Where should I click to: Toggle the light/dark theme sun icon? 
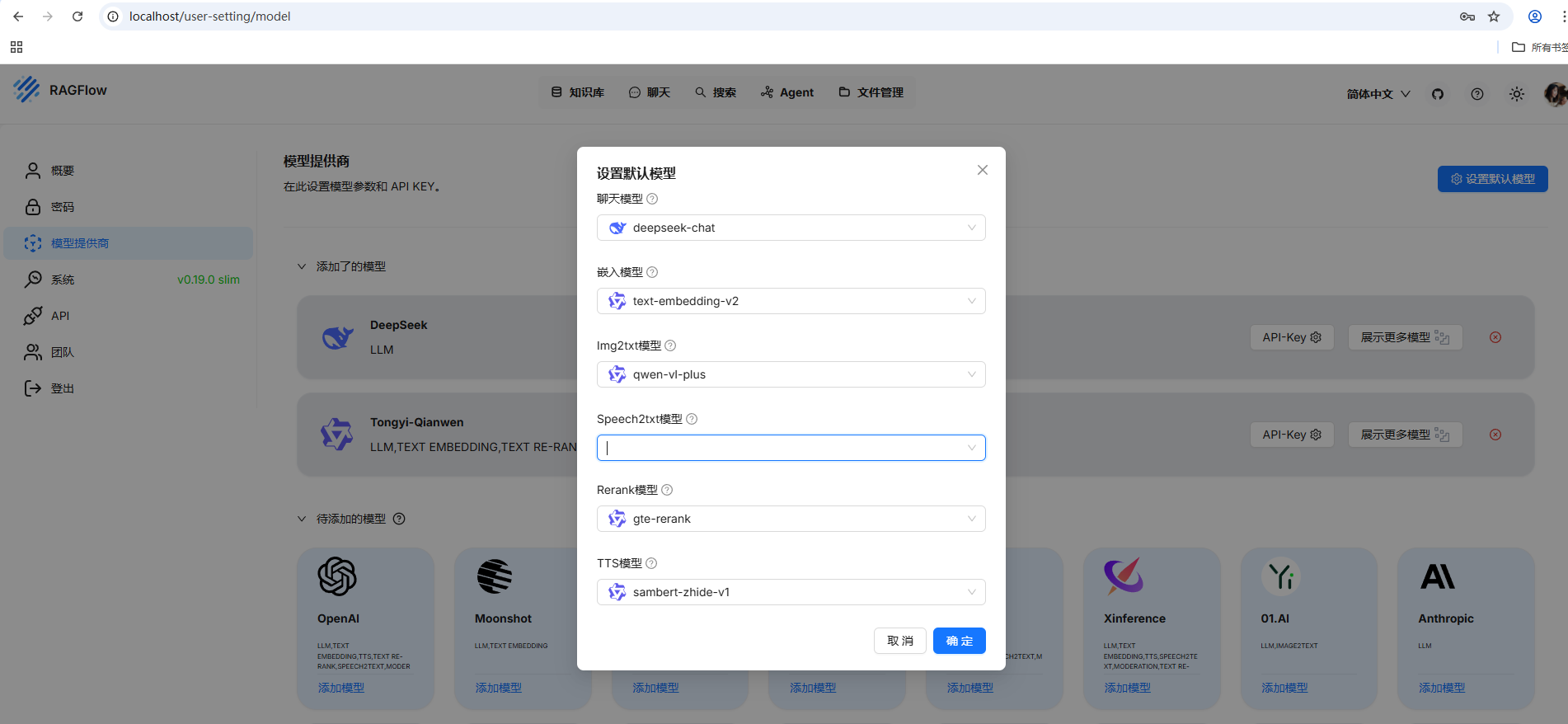[1517, 94]
